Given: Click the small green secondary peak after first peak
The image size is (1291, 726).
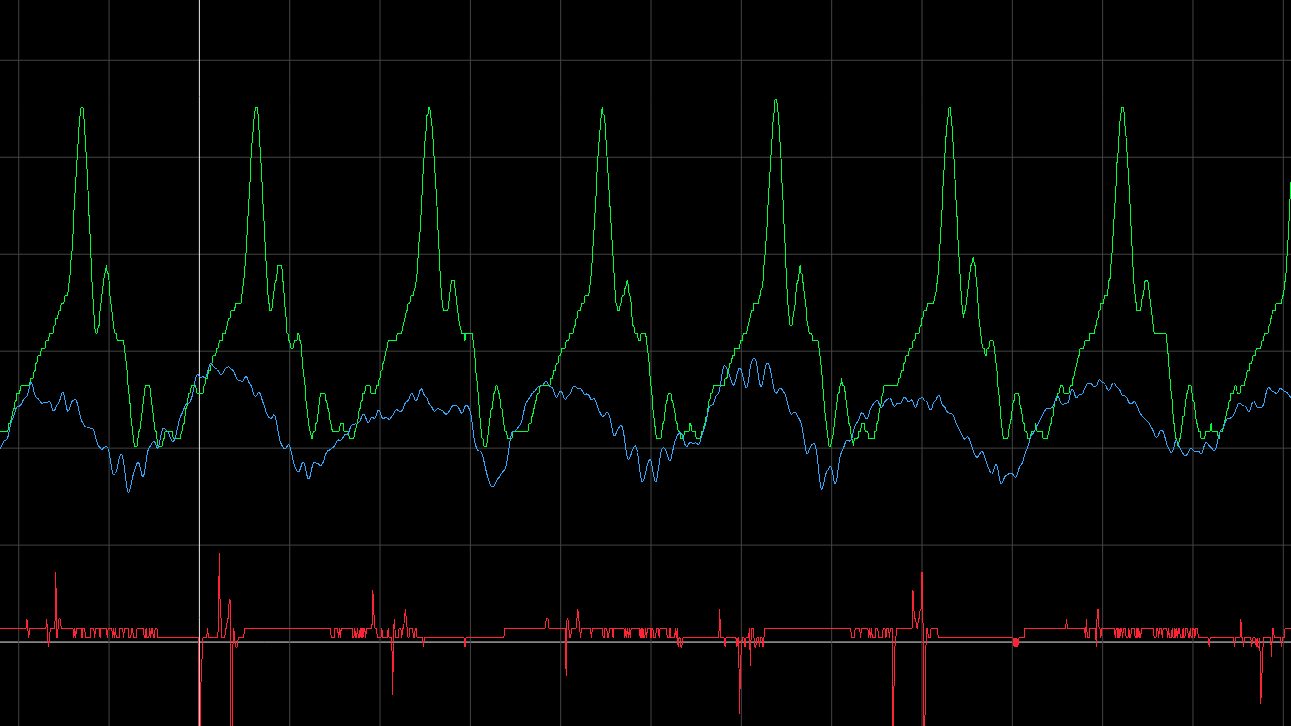Looking at the screenshot, I should point(105,269).
